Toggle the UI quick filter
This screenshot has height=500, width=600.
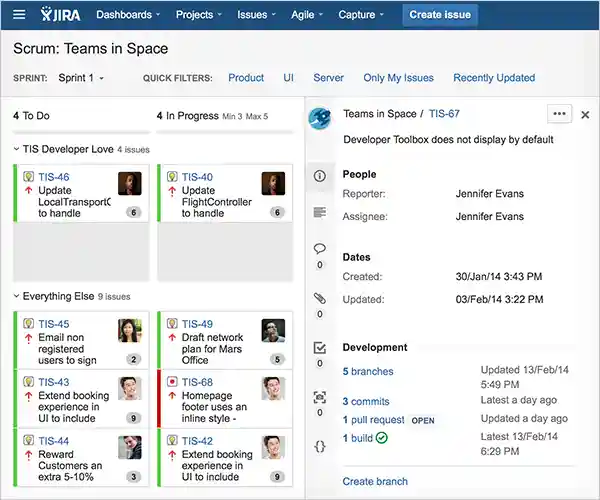(x=289, y=78)
